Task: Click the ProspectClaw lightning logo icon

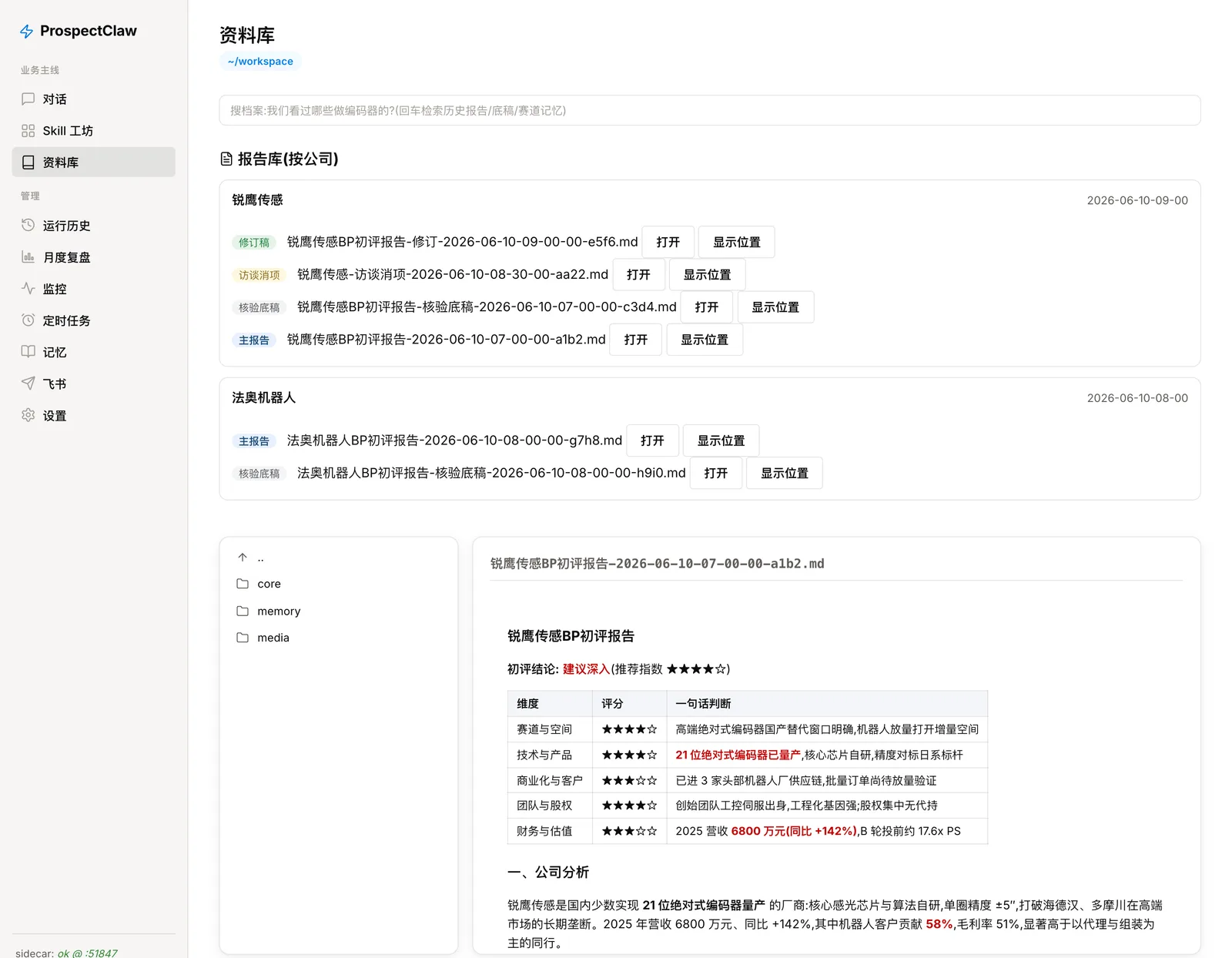Action: coord(26,31)
